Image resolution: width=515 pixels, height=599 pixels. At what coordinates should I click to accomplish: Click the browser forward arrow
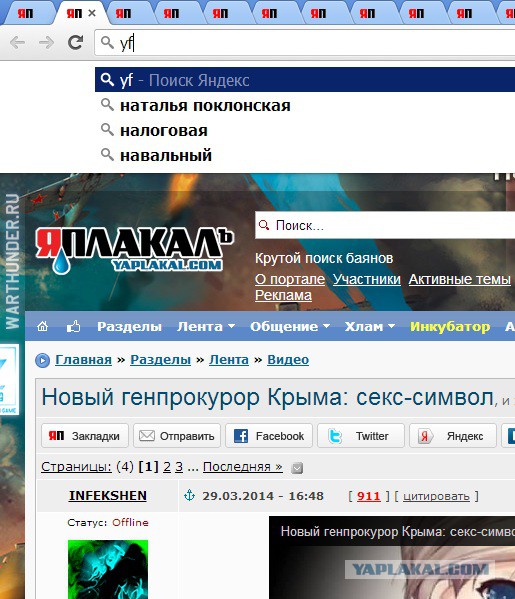[47, 42]
